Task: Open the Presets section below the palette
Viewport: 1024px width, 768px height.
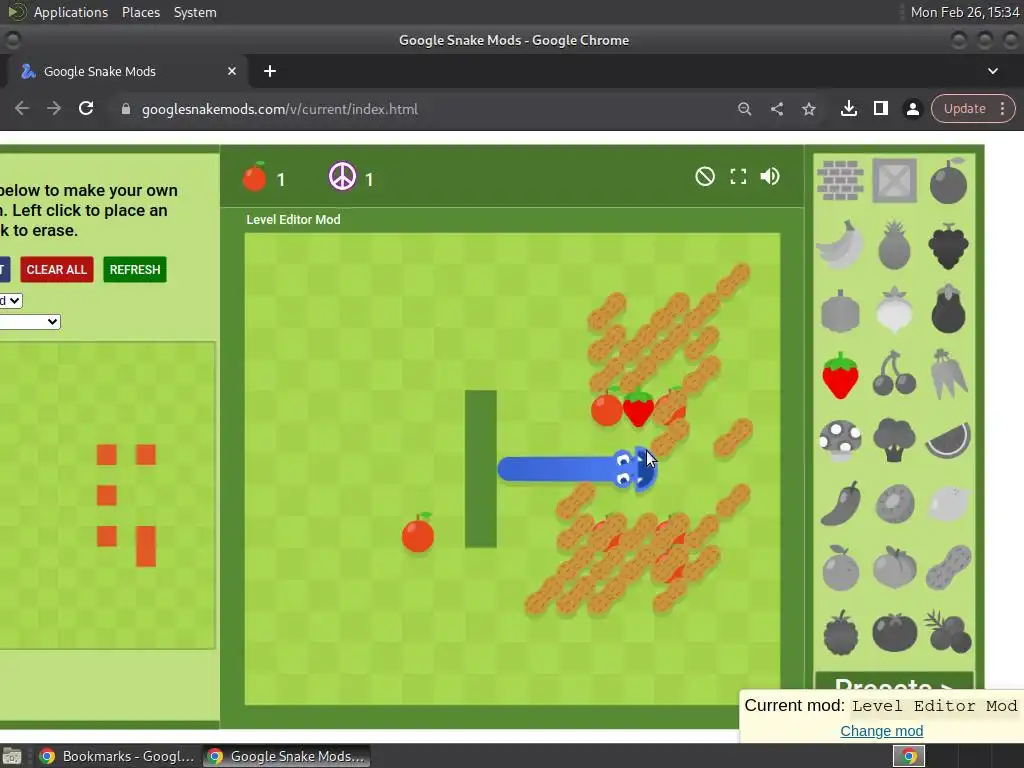Action: point(893,684)
